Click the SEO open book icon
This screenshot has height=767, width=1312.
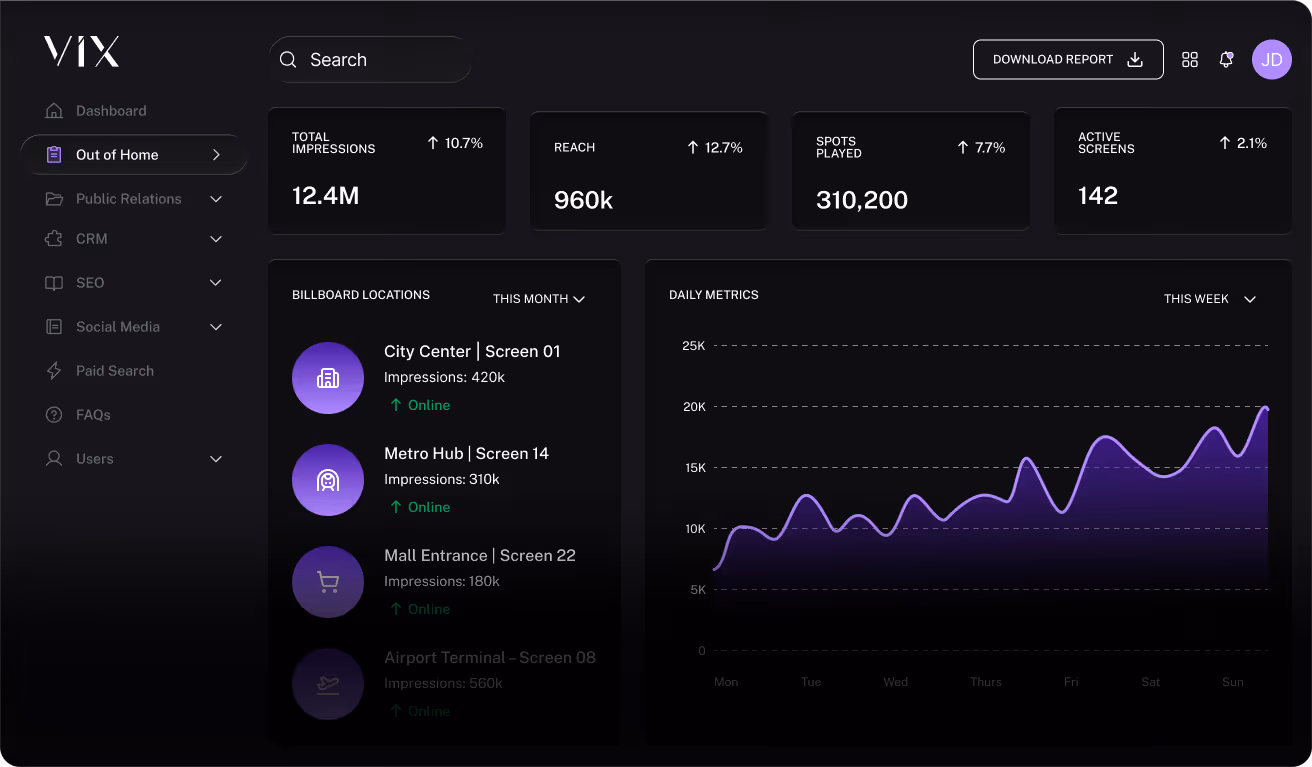point(54,283)
